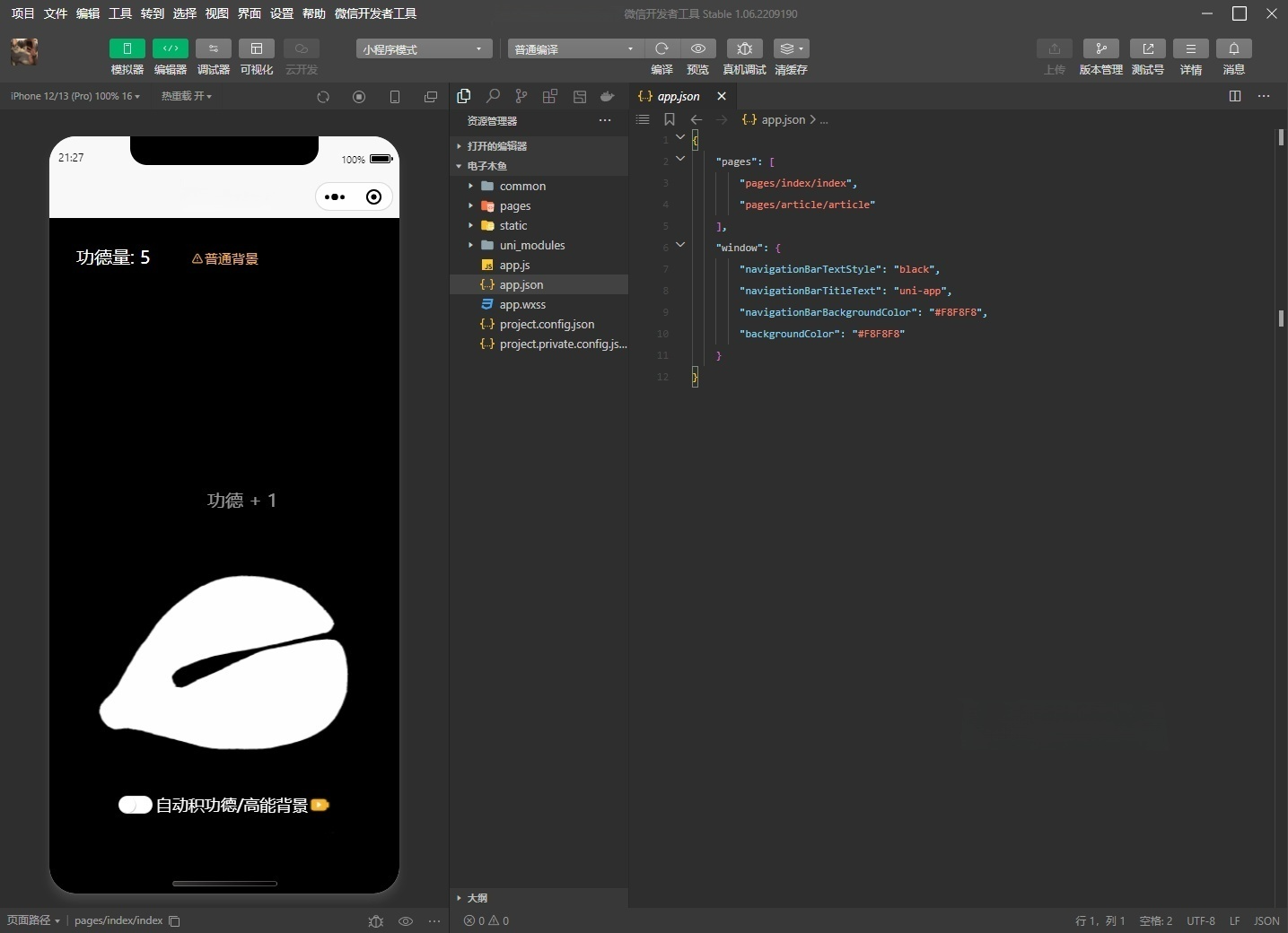Open the normal compile (普通编译) dropdown
Image resolution: width=1288 pixels, height=933 pixels.
574,48
